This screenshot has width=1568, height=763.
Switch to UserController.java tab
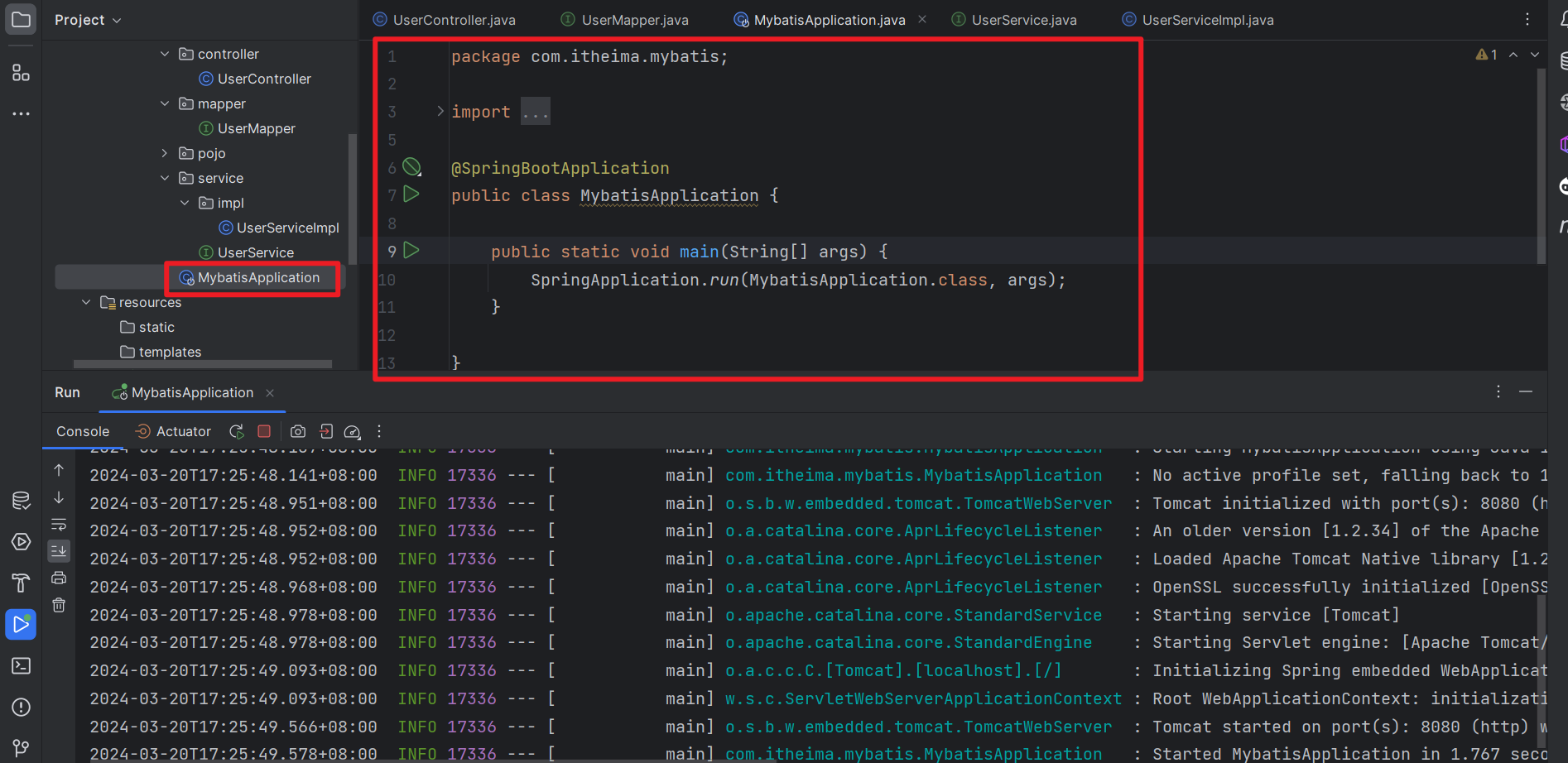pyautogui.click(x=445, y=20)
